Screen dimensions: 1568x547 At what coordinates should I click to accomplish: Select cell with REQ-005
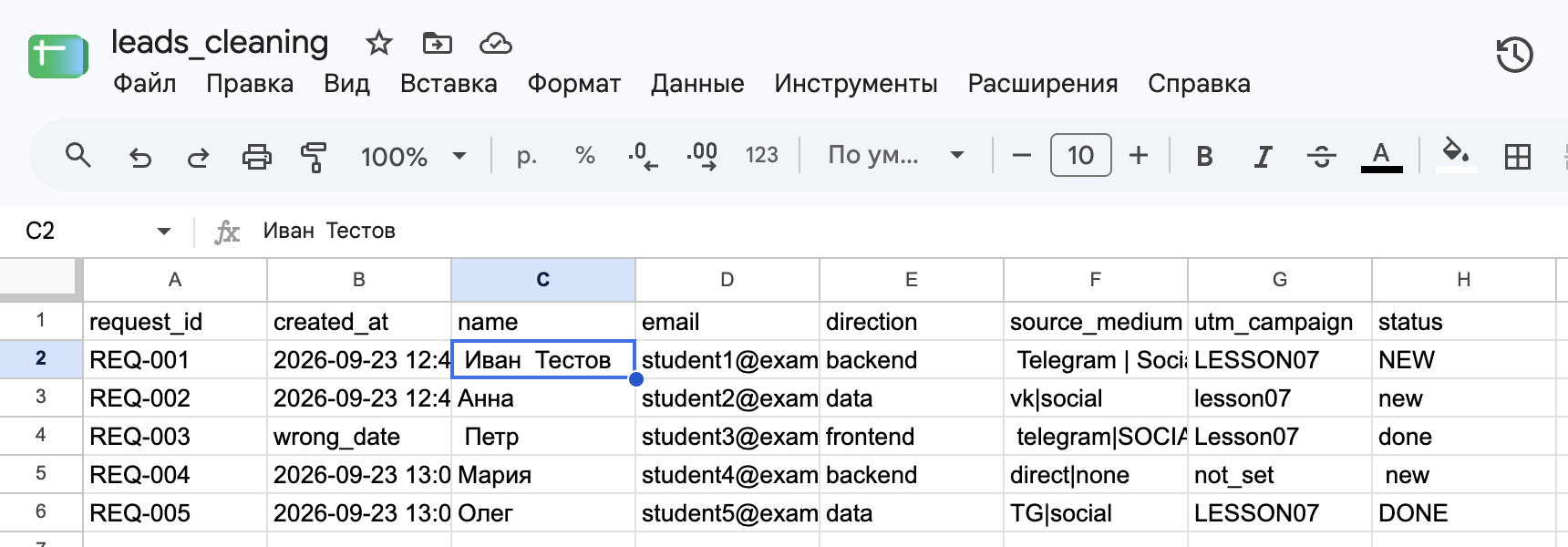point(175,513)
